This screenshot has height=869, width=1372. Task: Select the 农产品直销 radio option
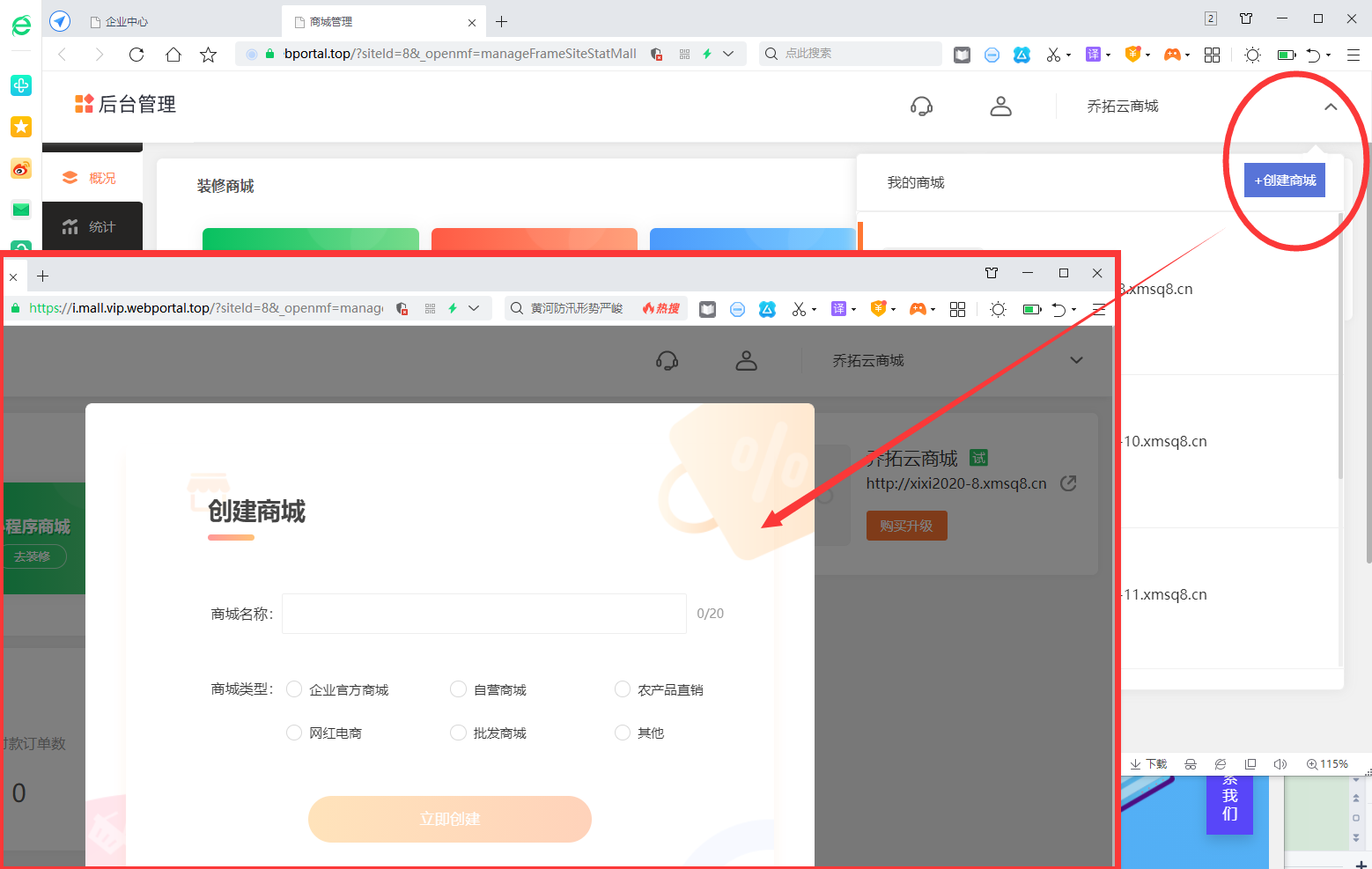623,689
